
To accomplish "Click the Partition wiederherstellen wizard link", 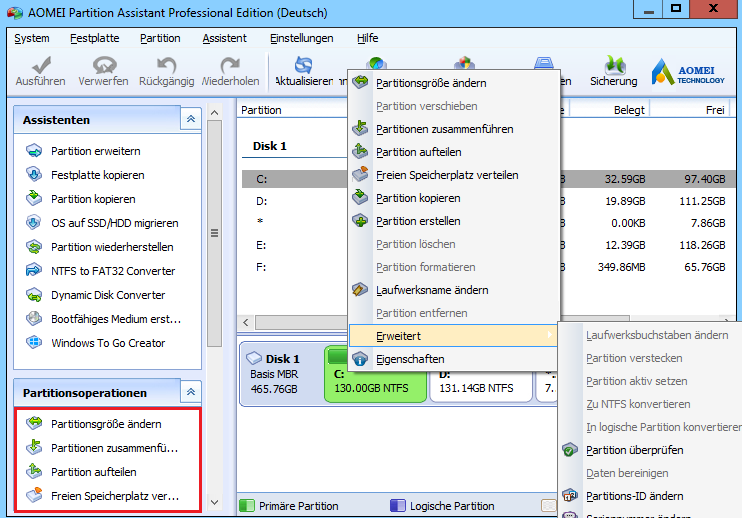I will [112, 247].
